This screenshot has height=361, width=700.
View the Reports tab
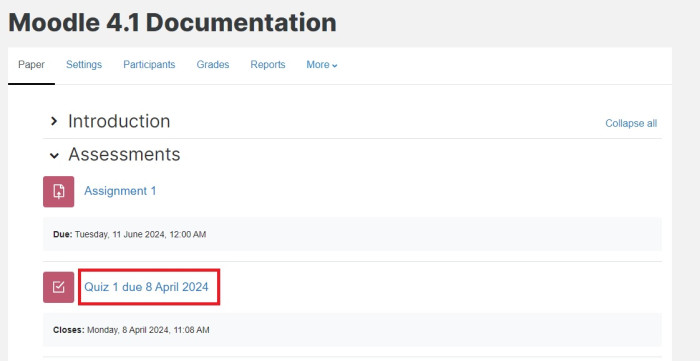click(268, 65)
